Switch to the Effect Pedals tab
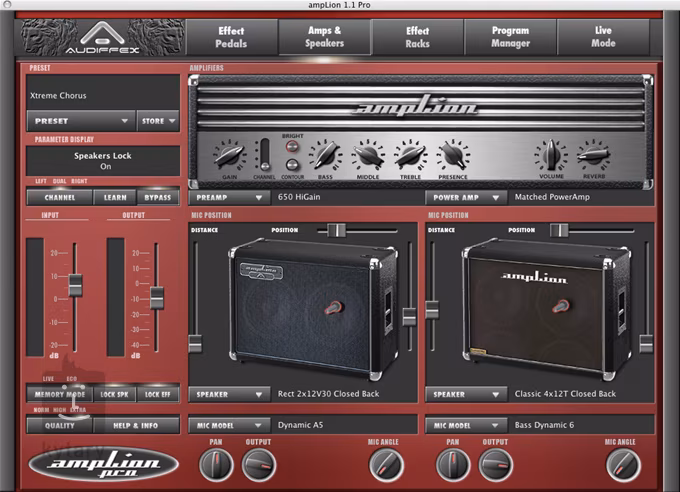The width and height of the screenshot is (680, 492). tap(231, 38)
